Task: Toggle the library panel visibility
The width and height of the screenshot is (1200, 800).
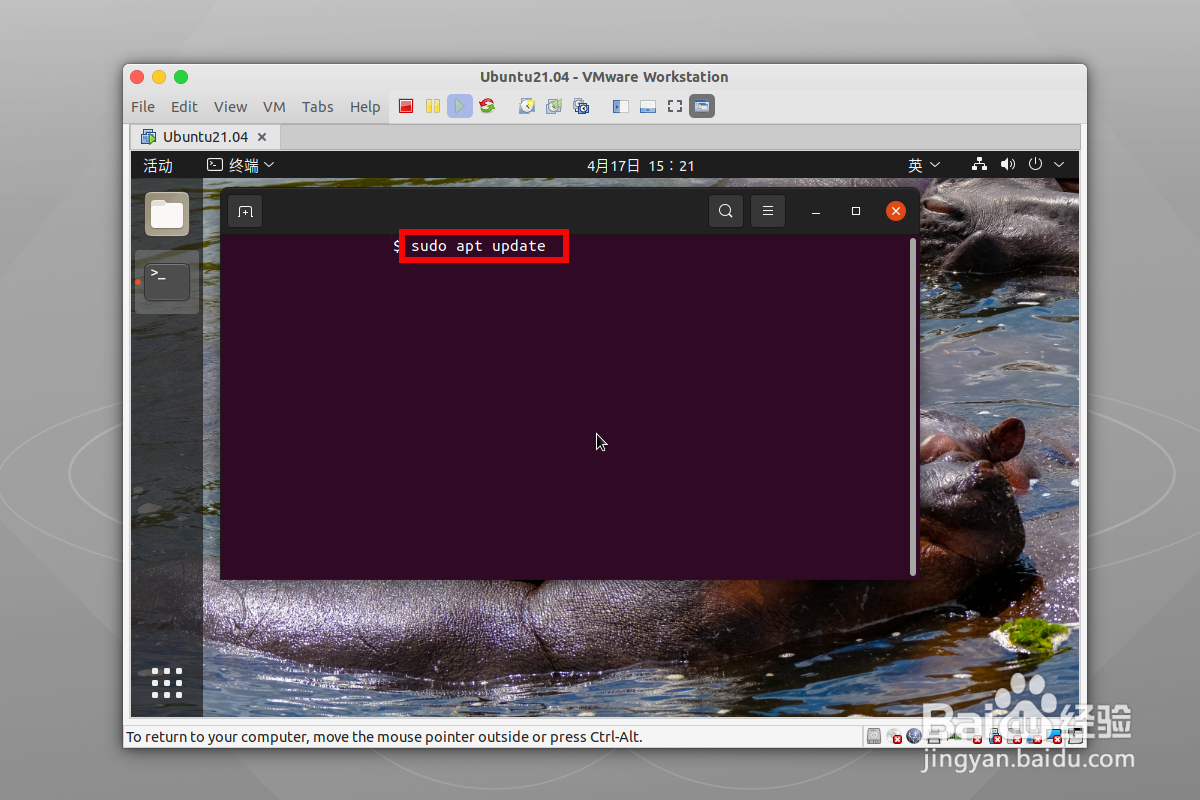Action: [x=620, y=106]
